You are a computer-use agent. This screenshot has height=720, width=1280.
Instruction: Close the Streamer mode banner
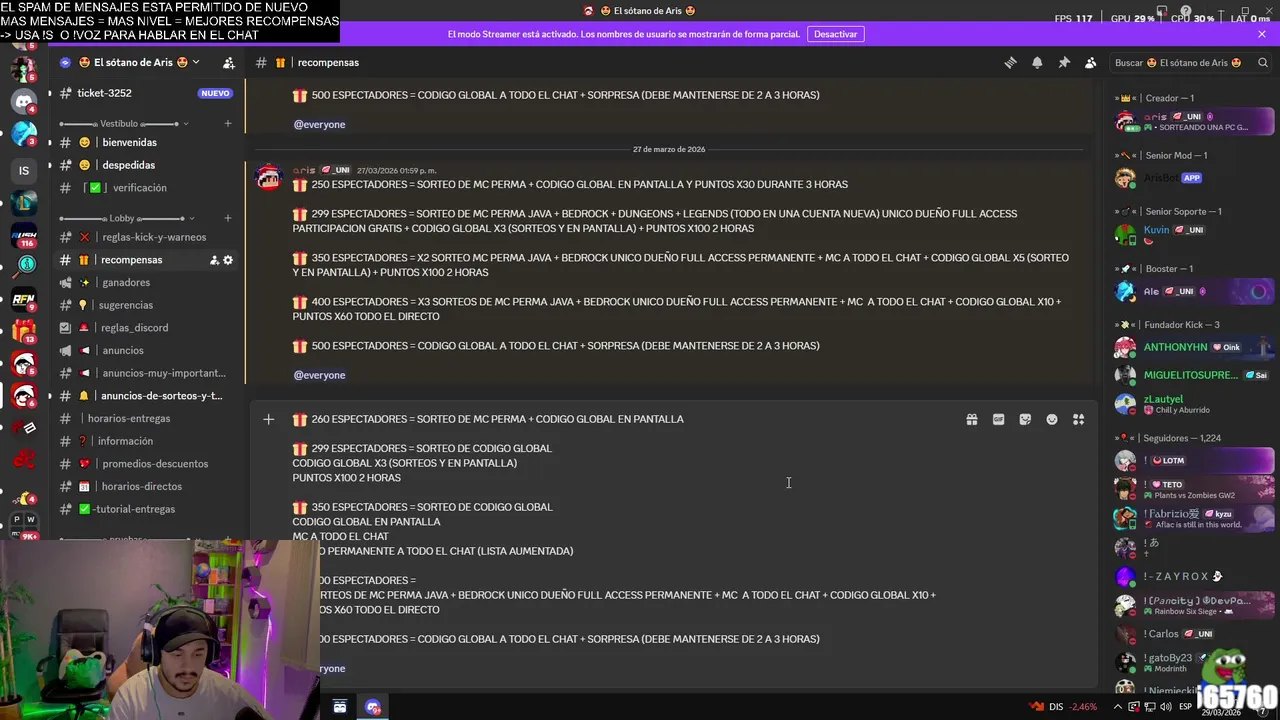click(1262, 34)
